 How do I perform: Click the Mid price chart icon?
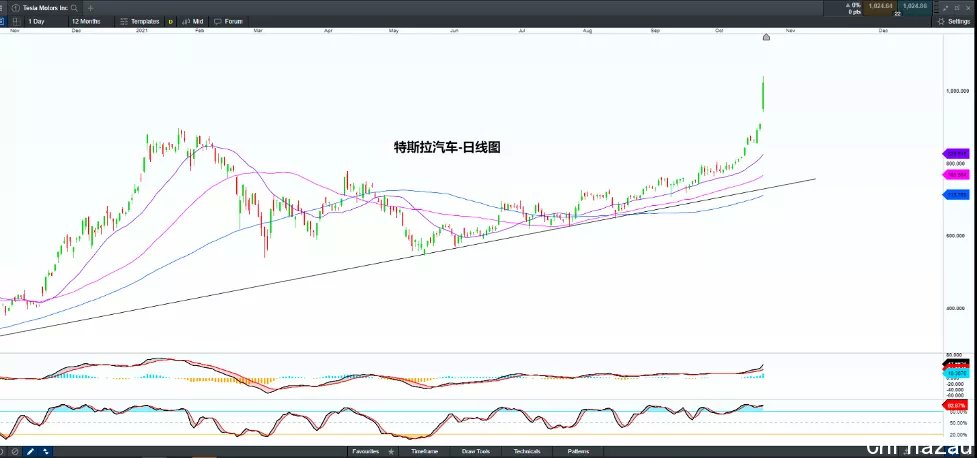[x=185, y=21]
